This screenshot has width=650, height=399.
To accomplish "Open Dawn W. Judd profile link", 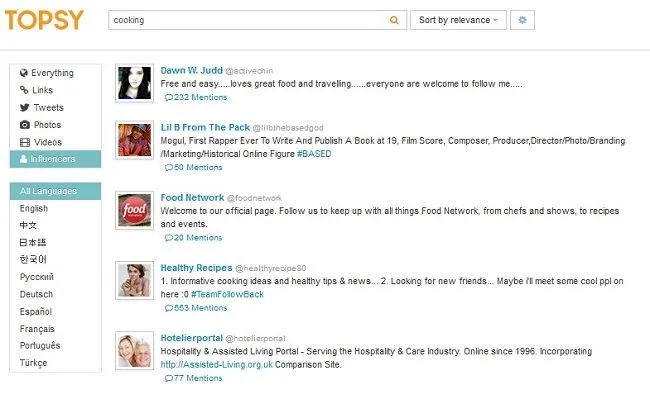I will [x=192, y=70].
